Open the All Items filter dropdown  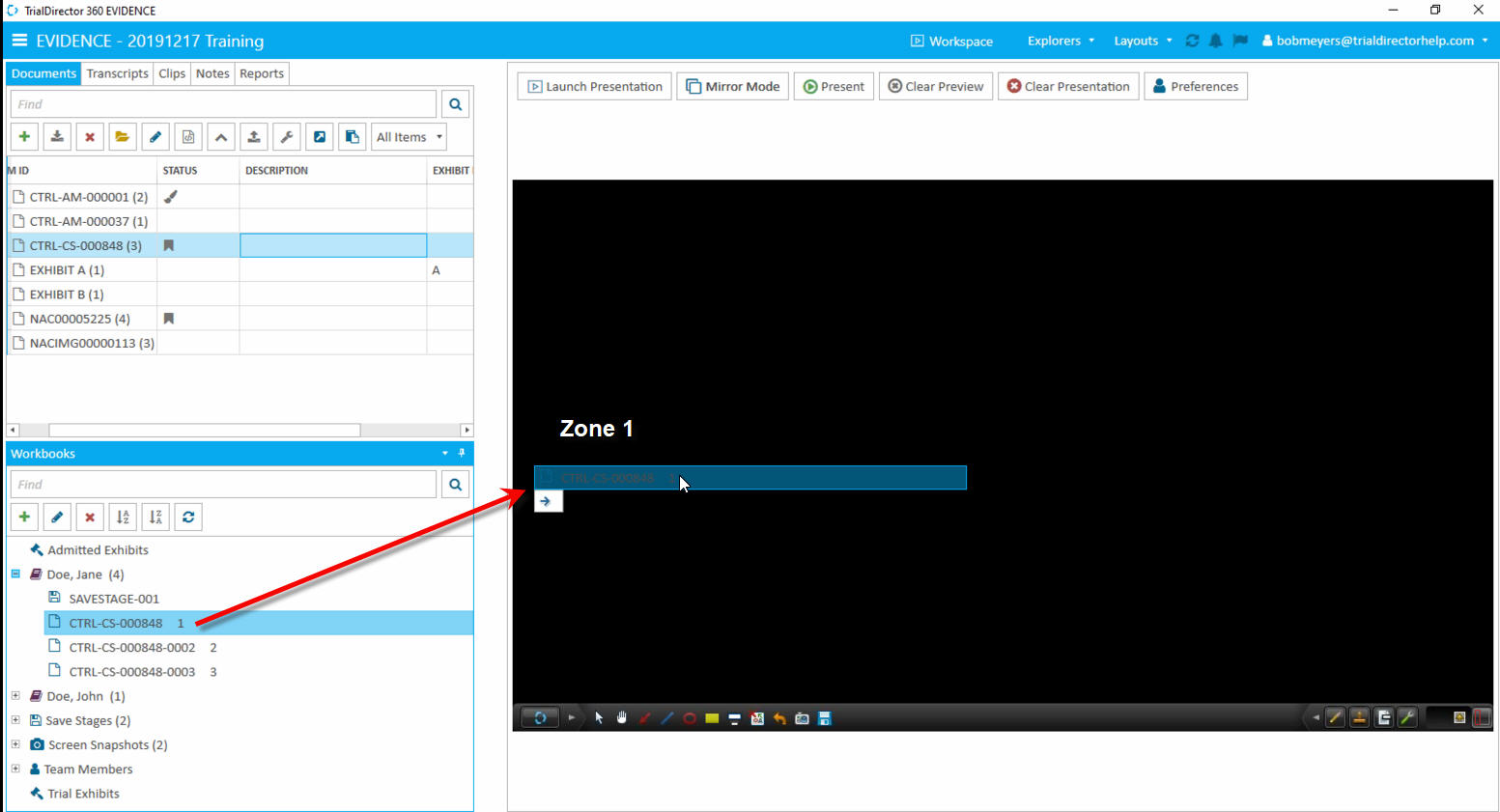[x=410, y=137]
